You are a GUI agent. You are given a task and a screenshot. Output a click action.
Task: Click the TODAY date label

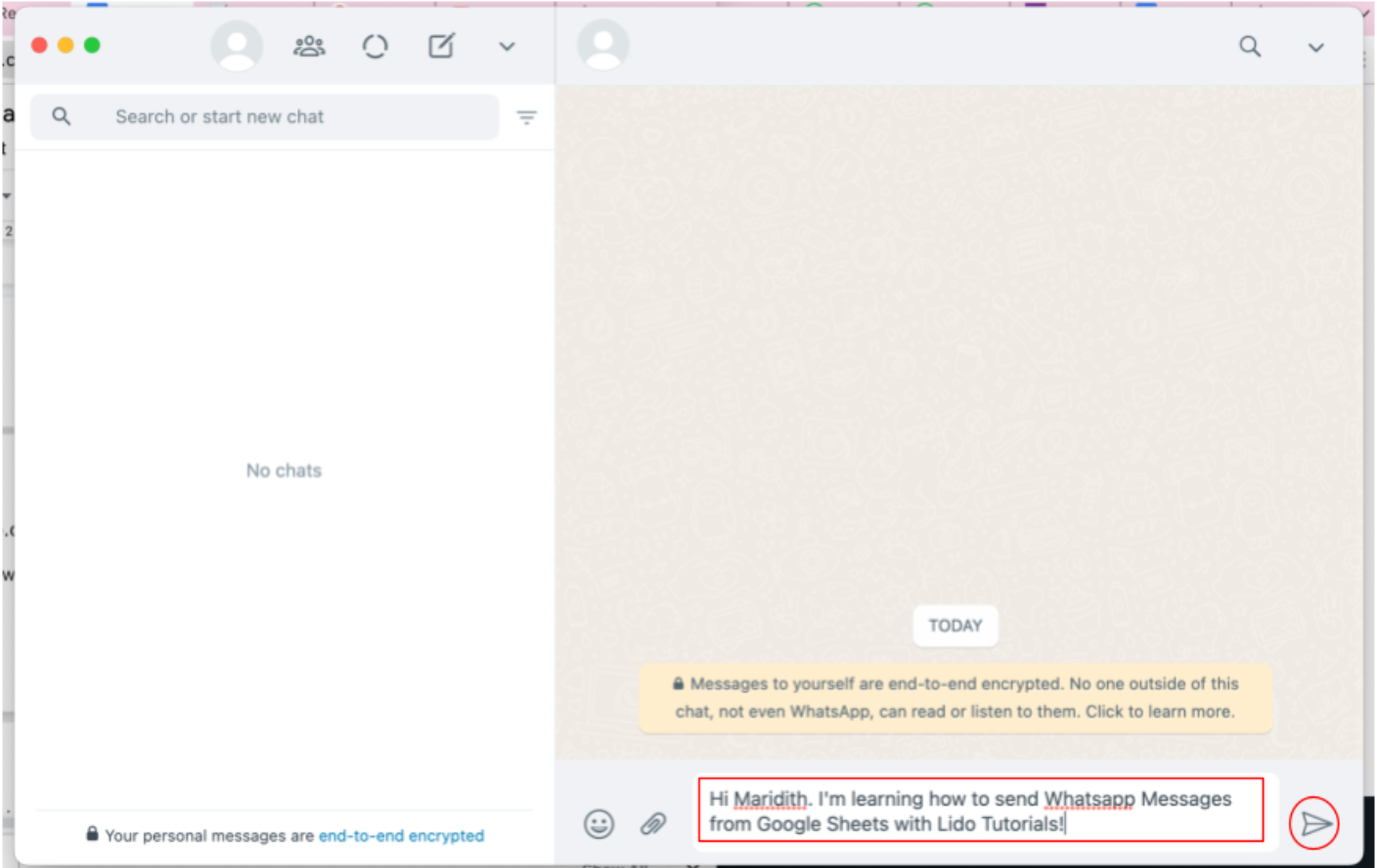[955, 626]
